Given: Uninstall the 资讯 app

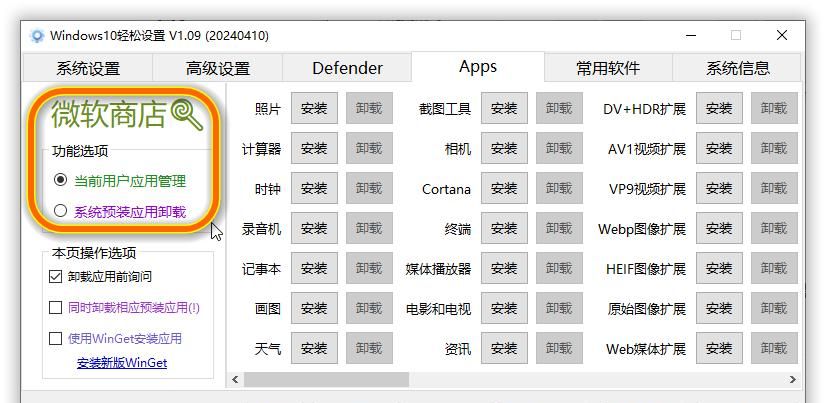Looking at the screenshot, I should pyautogui.click(x=559, y=348).
